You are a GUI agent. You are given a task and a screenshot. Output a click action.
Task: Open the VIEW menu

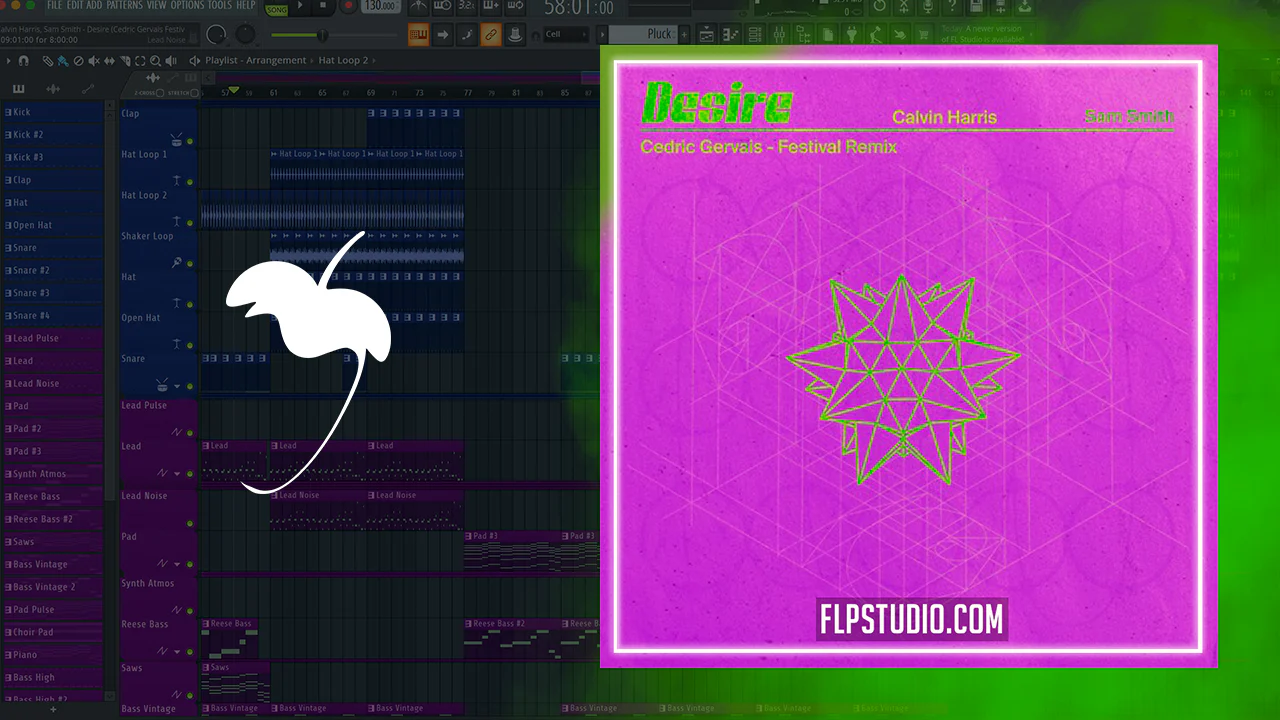(x=157, y=5)
